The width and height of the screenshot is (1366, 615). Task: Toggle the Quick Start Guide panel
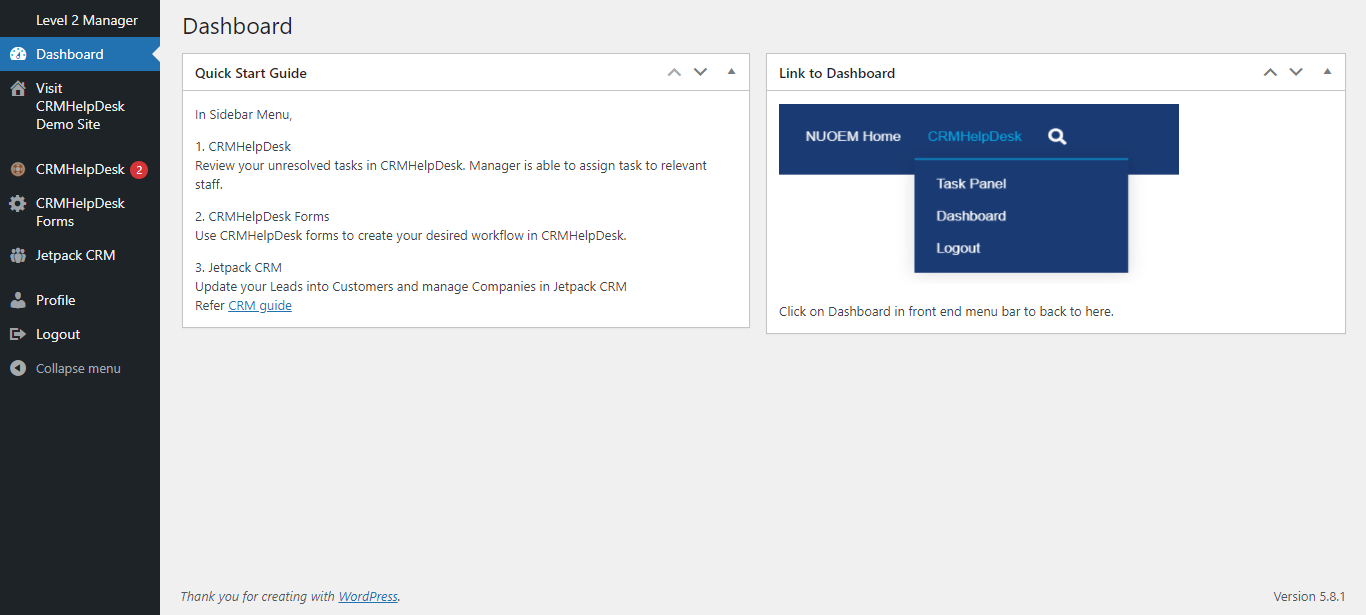pos(731,72)
